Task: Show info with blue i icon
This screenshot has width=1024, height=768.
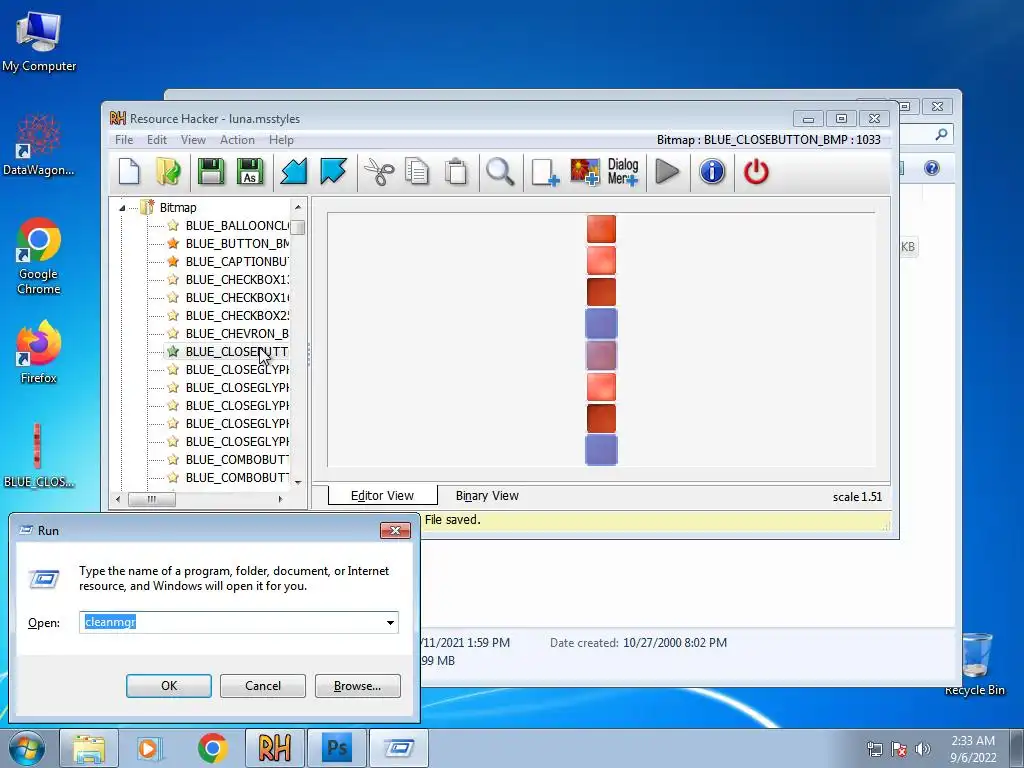Action: 712,172
